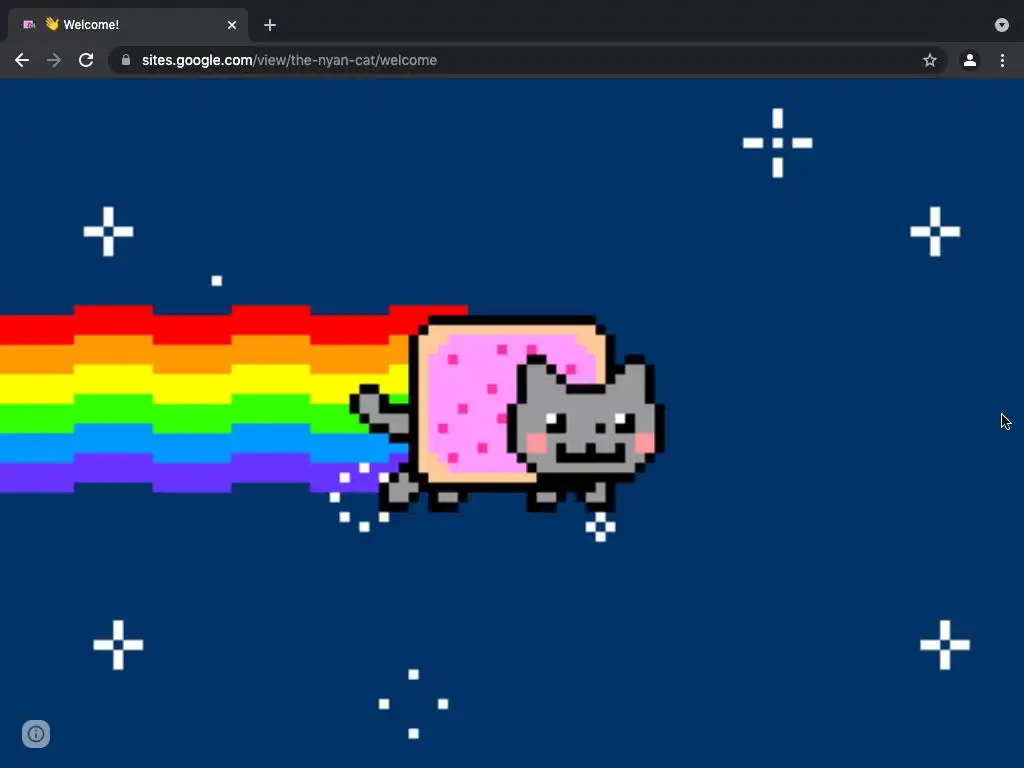This screenshot has height=768, width=1024.
Task: Click the Nyan Cat animation image
Action: (512, 423)
